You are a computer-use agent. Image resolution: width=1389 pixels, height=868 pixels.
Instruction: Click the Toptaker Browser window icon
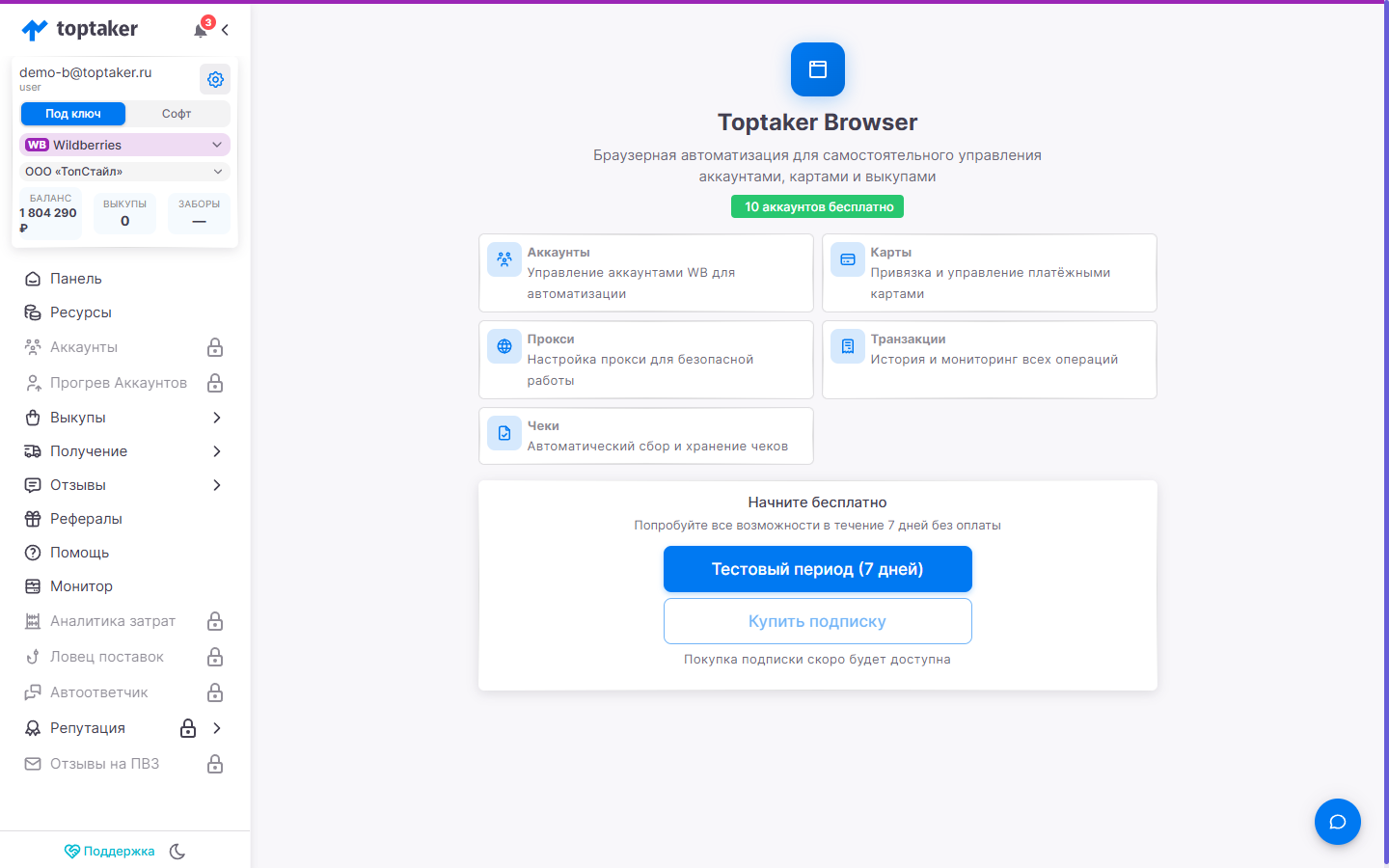click(x=818, y=69)
